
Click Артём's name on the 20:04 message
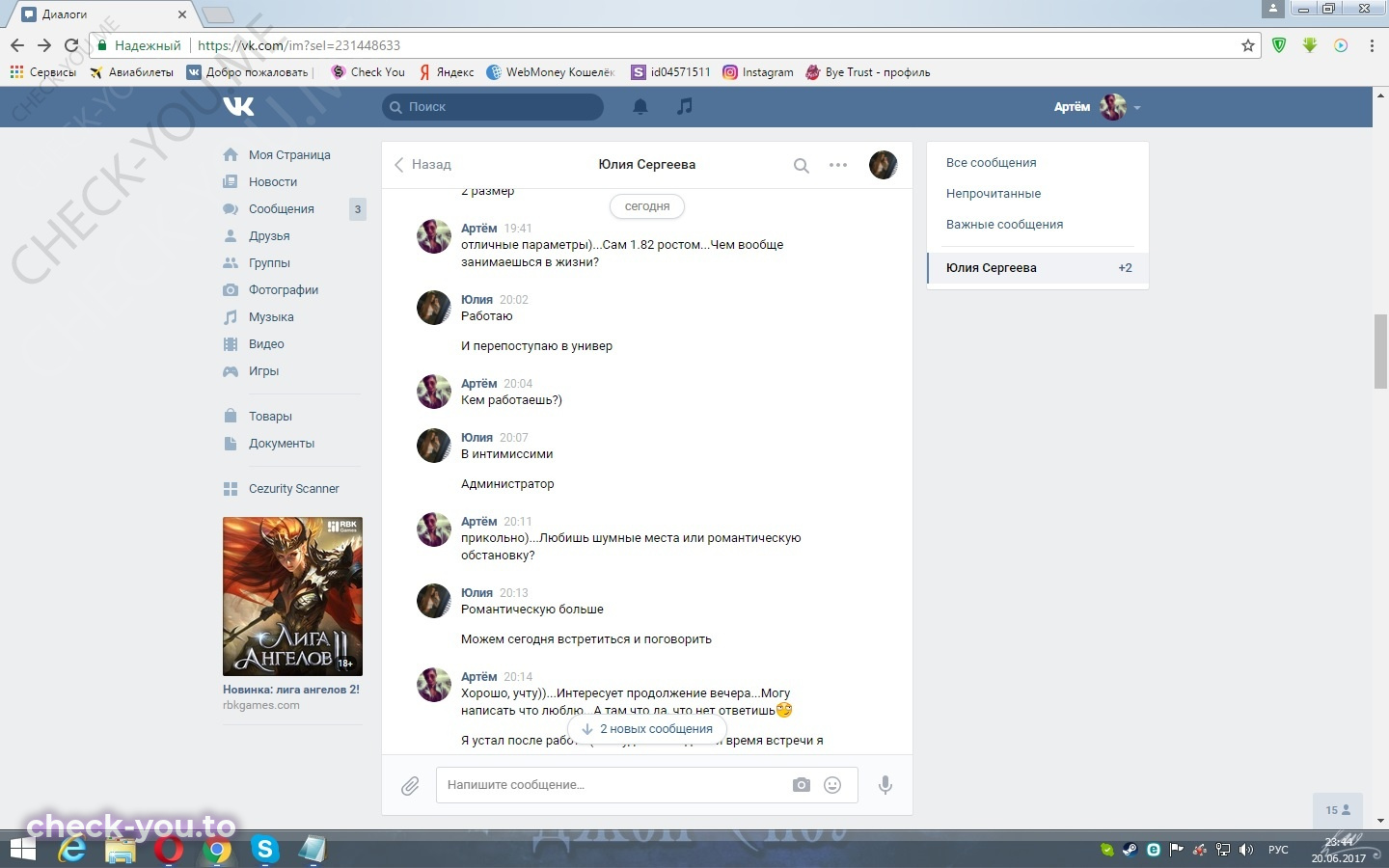point(478,384)
